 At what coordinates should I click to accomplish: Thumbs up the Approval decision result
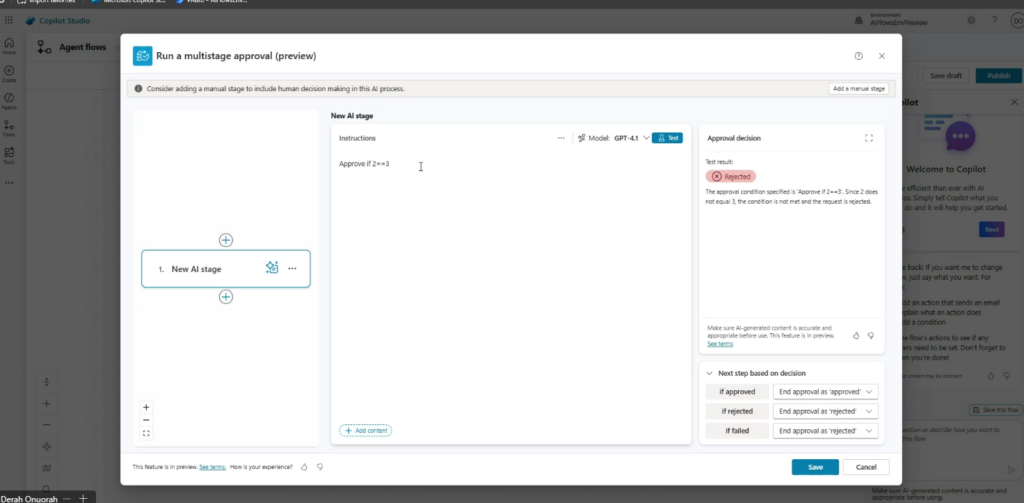(x=856, y=335)
